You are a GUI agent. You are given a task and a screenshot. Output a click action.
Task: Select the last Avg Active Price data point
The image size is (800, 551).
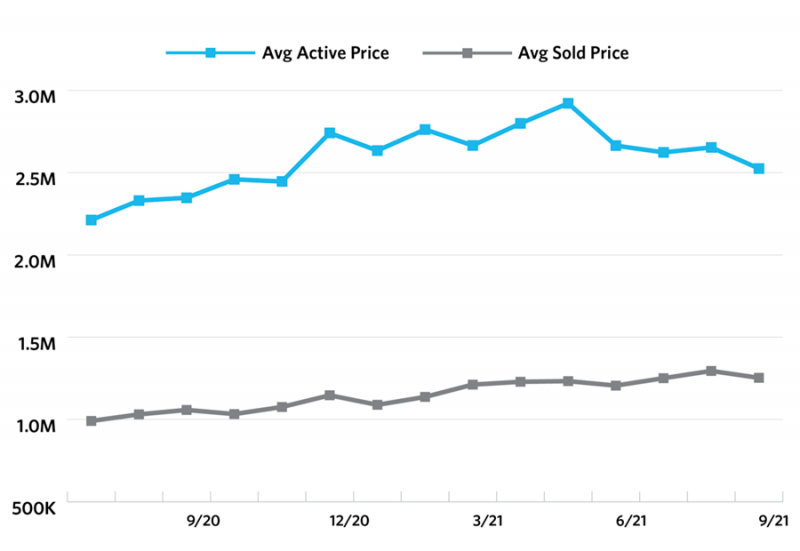click(759, 169)
